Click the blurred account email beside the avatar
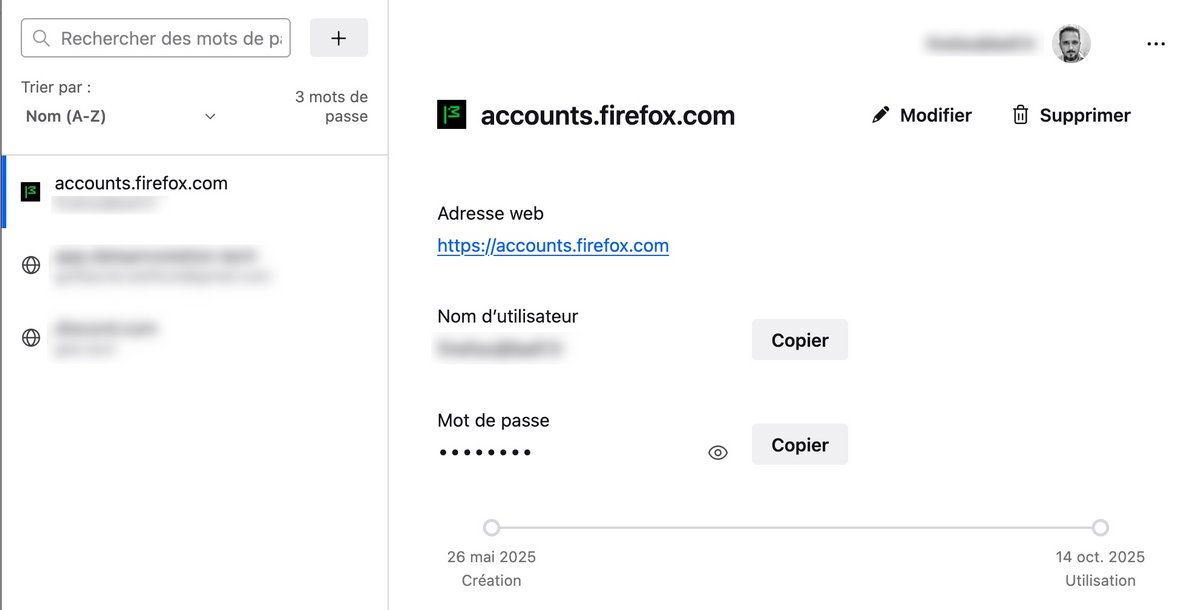1200x610 pixels. click(983, 44)
